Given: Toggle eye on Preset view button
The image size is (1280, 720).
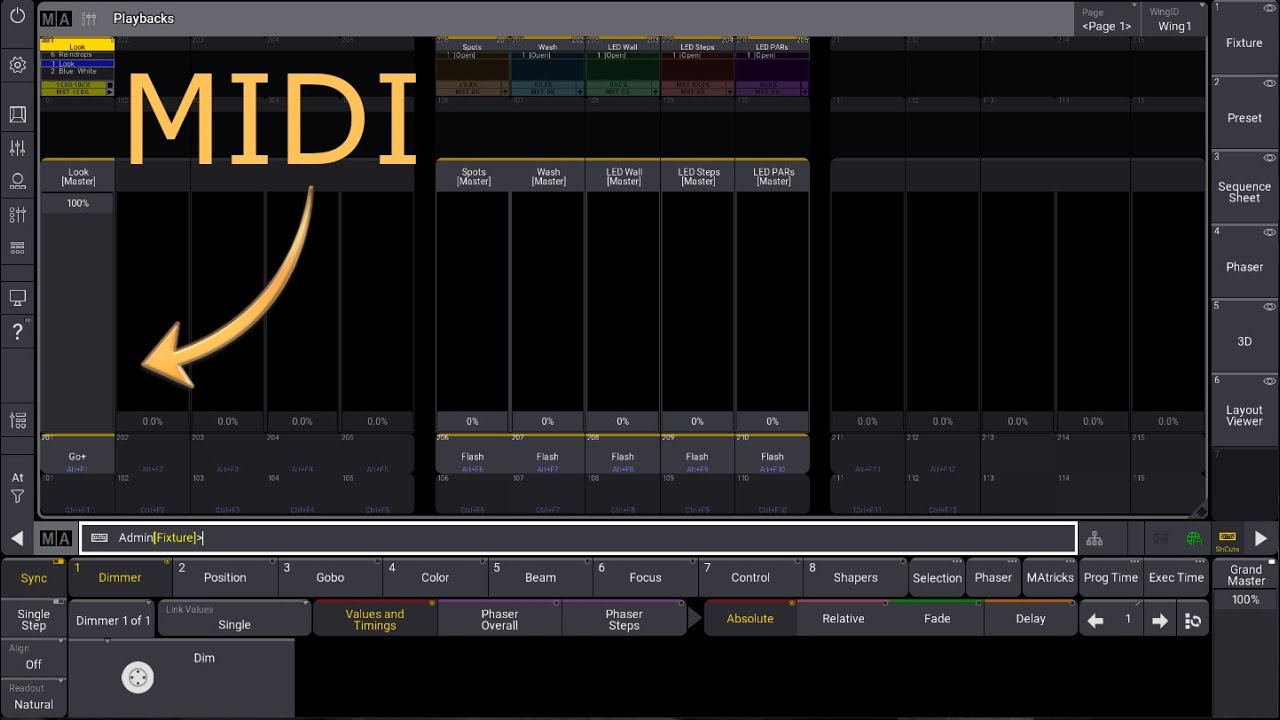Looking at the screenshot, I should point(1269,83).
